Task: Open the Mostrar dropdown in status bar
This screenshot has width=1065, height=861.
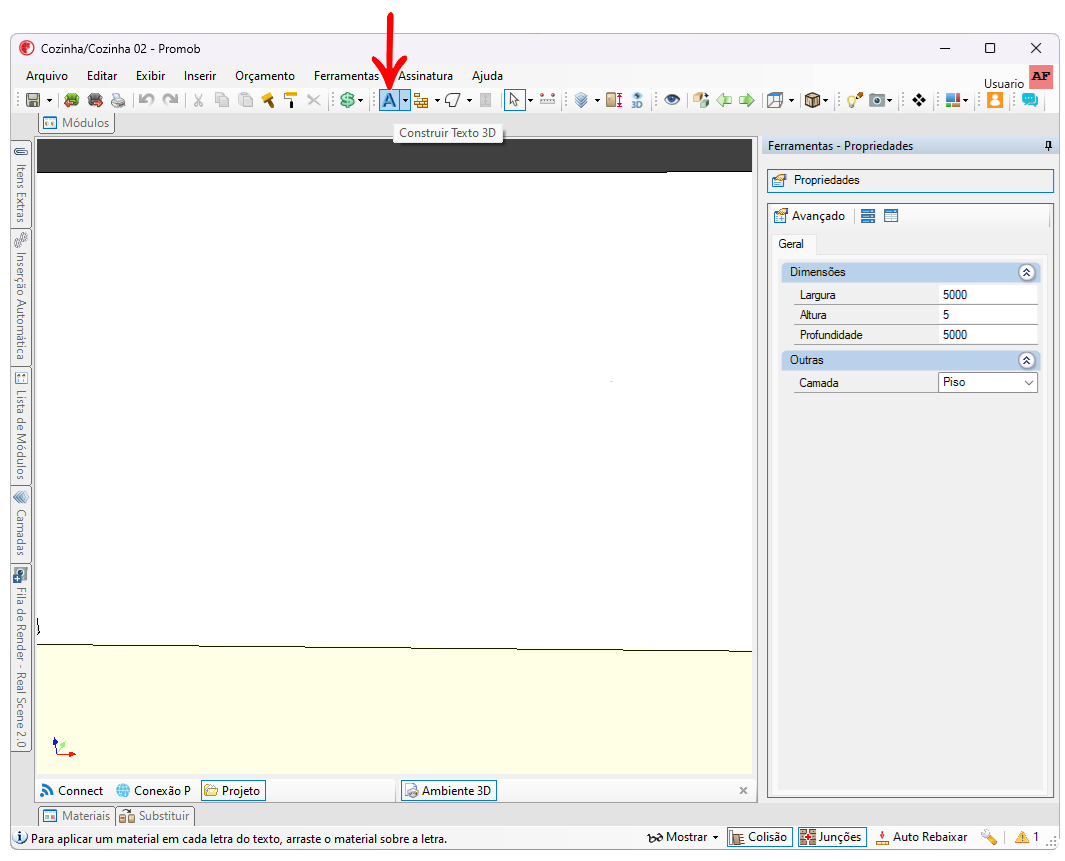Action: tap(683, 837)
